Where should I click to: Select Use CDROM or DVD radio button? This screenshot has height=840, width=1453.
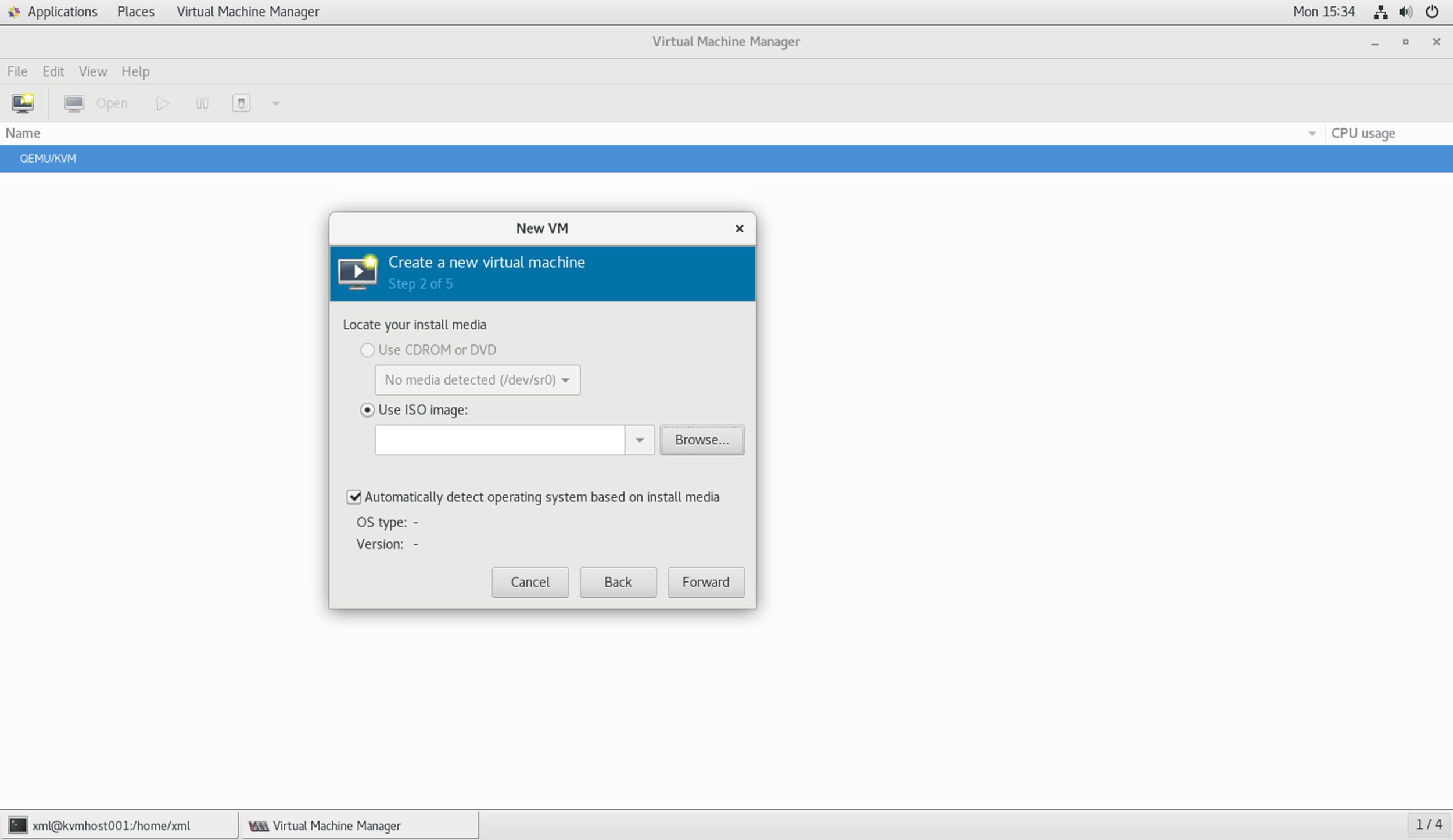(367, 349)
